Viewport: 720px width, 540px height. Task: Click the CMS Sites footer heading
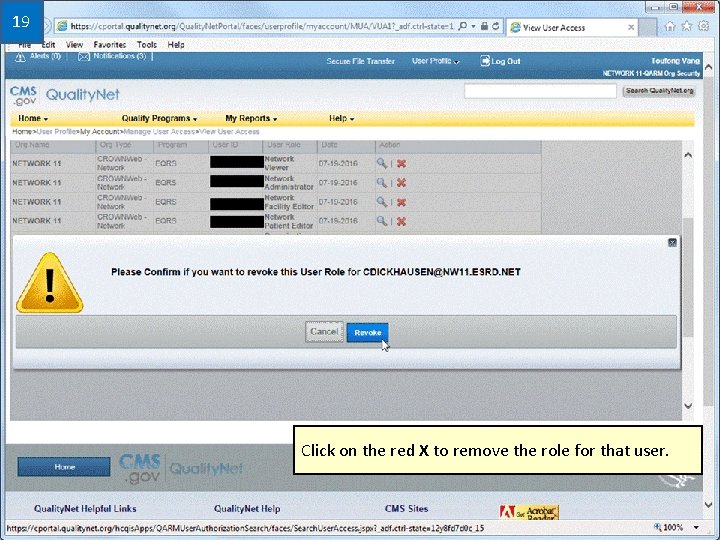(406, 509)
